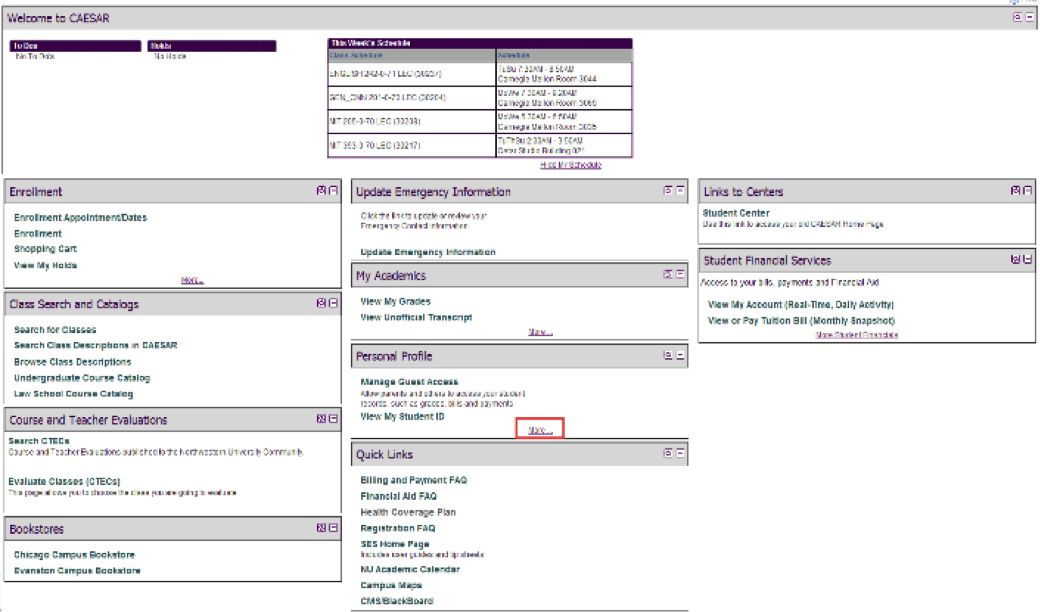Open the Enrollment link under Enrollment Appointment/Dates
The width and height of the screenshot is (1040, 612).
(x=38, y=233)
